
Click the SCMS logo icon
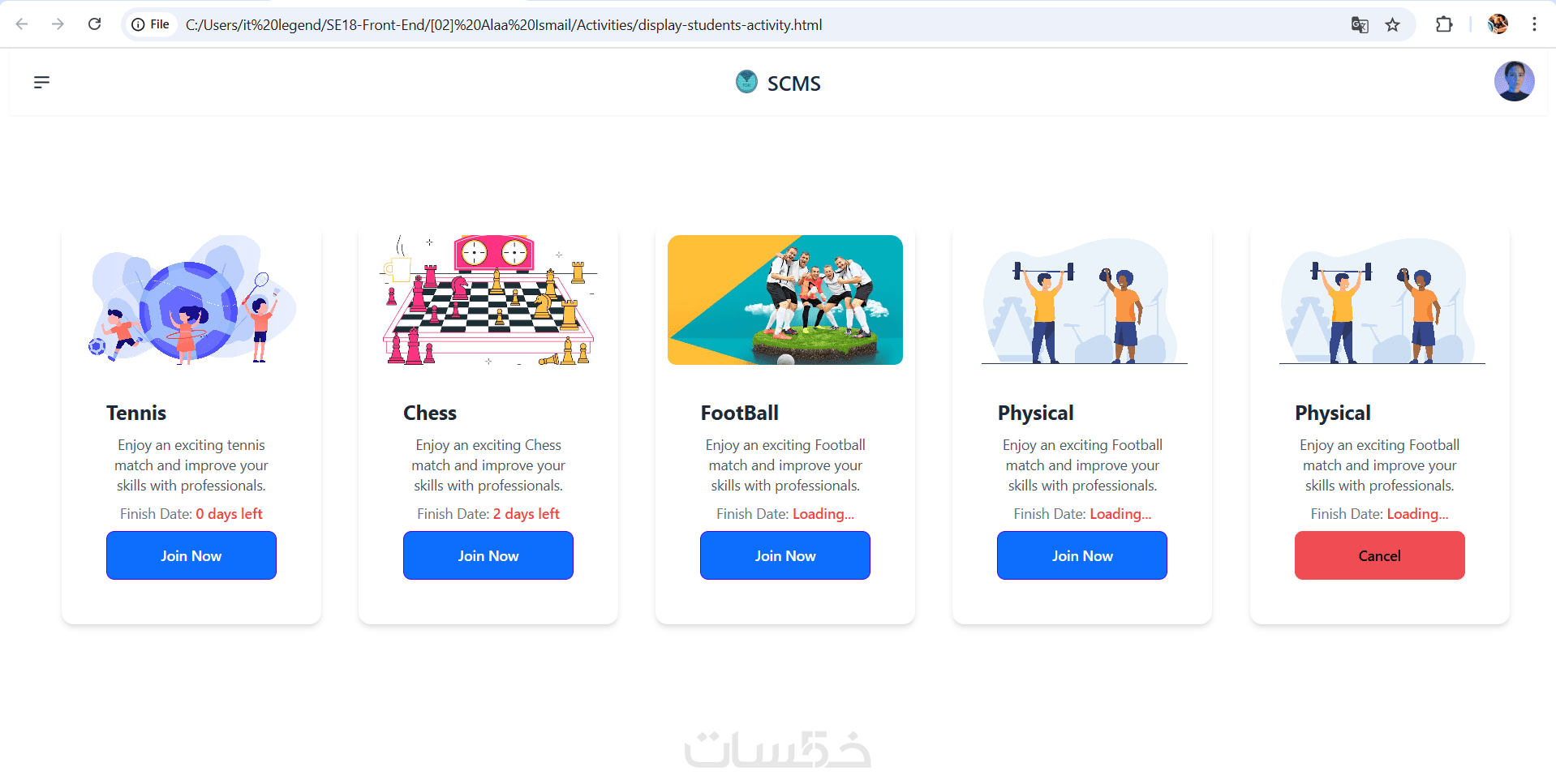pyautogui.click(x=746, y=82)
